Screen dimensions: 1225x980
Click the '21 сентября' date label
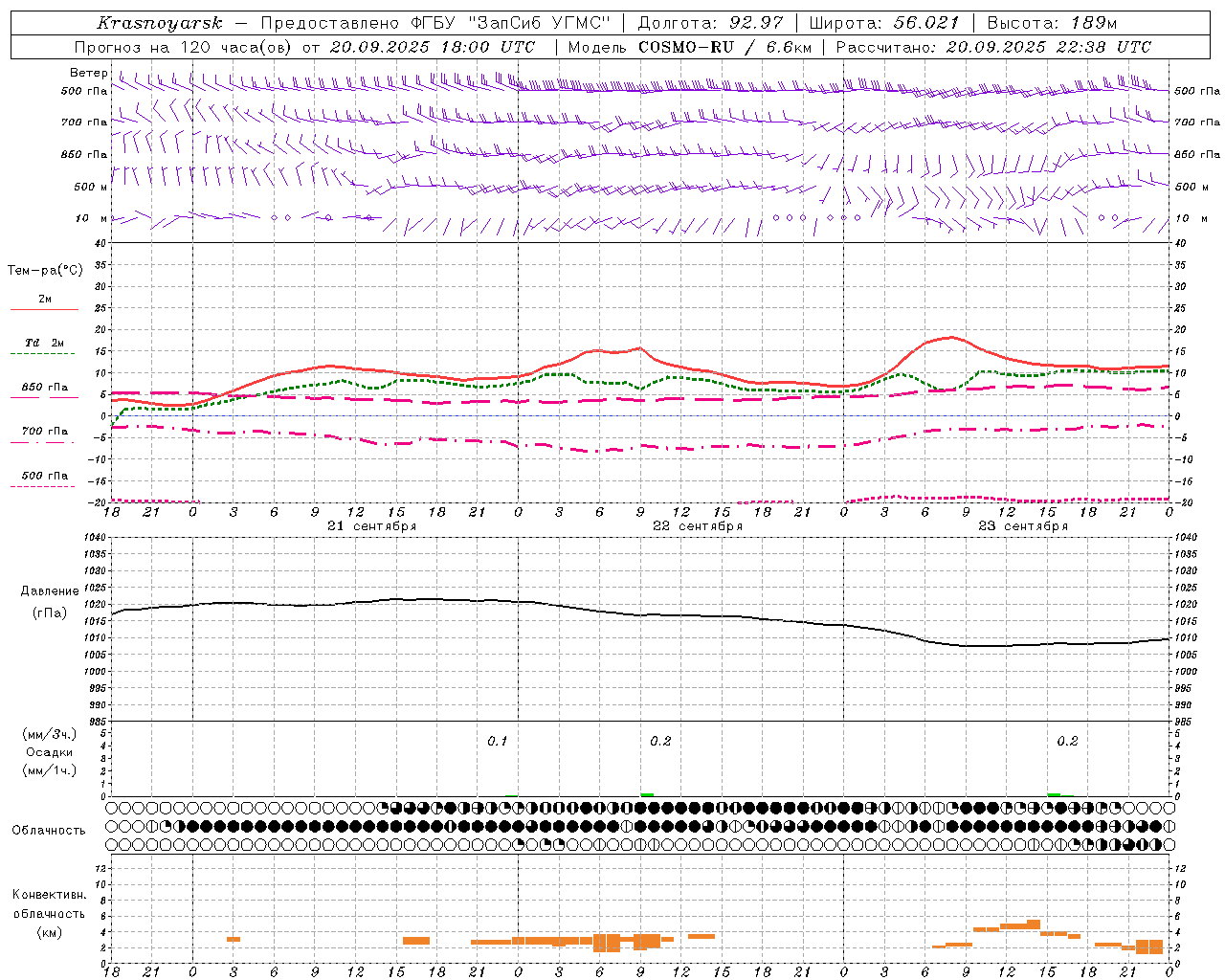click(x=371, y=526)
